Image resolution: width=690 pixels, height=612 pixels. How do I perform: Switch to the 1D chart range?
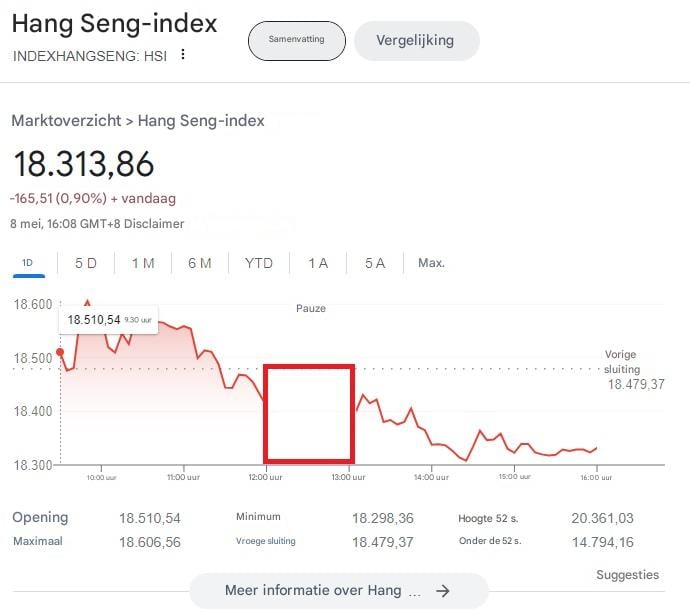click(28, 263)
